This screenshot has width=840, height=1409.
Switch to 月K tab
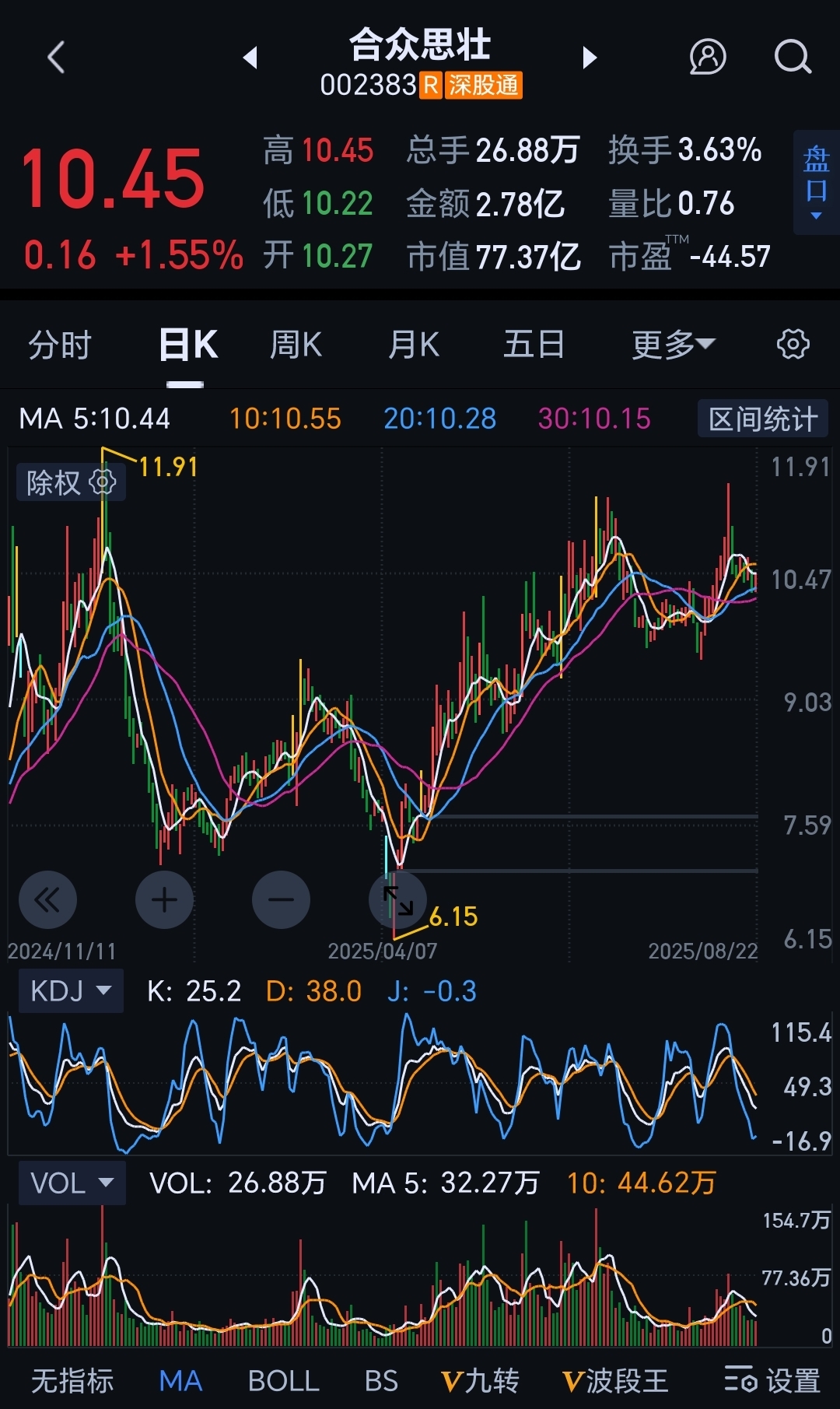(x=414, y=344)
